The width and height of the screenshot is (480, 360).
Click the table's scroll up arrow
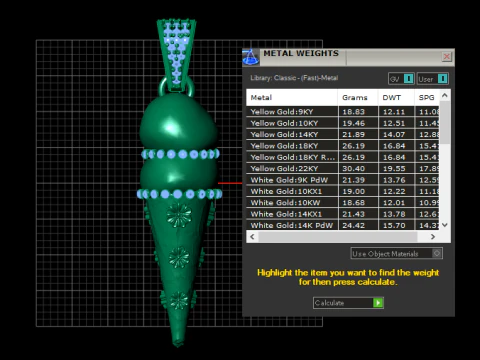click(x=445, y=96)
